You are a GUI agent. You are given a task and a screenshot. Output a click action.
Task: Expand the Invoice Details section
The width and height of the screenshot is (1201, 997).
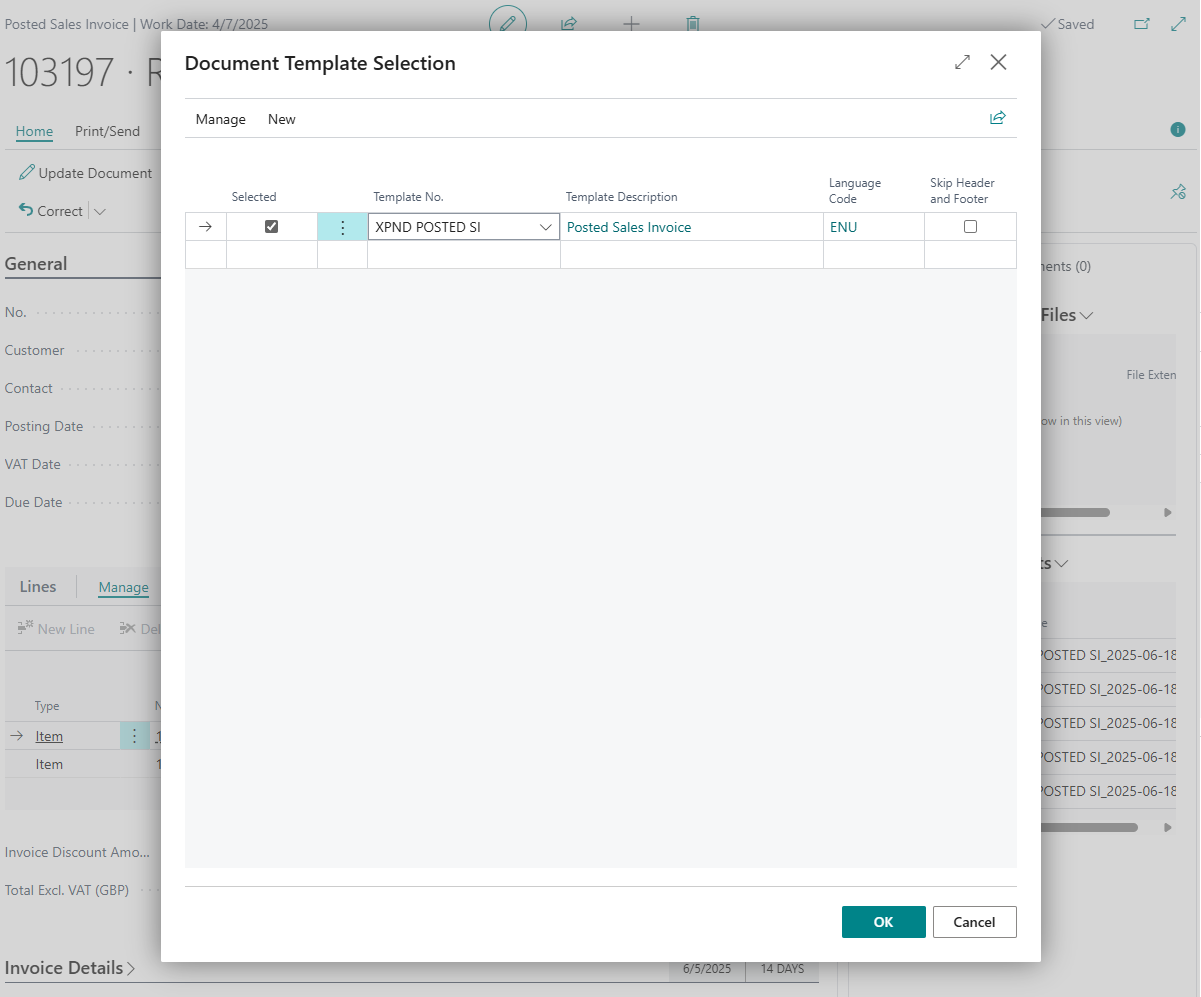point(70,968)
